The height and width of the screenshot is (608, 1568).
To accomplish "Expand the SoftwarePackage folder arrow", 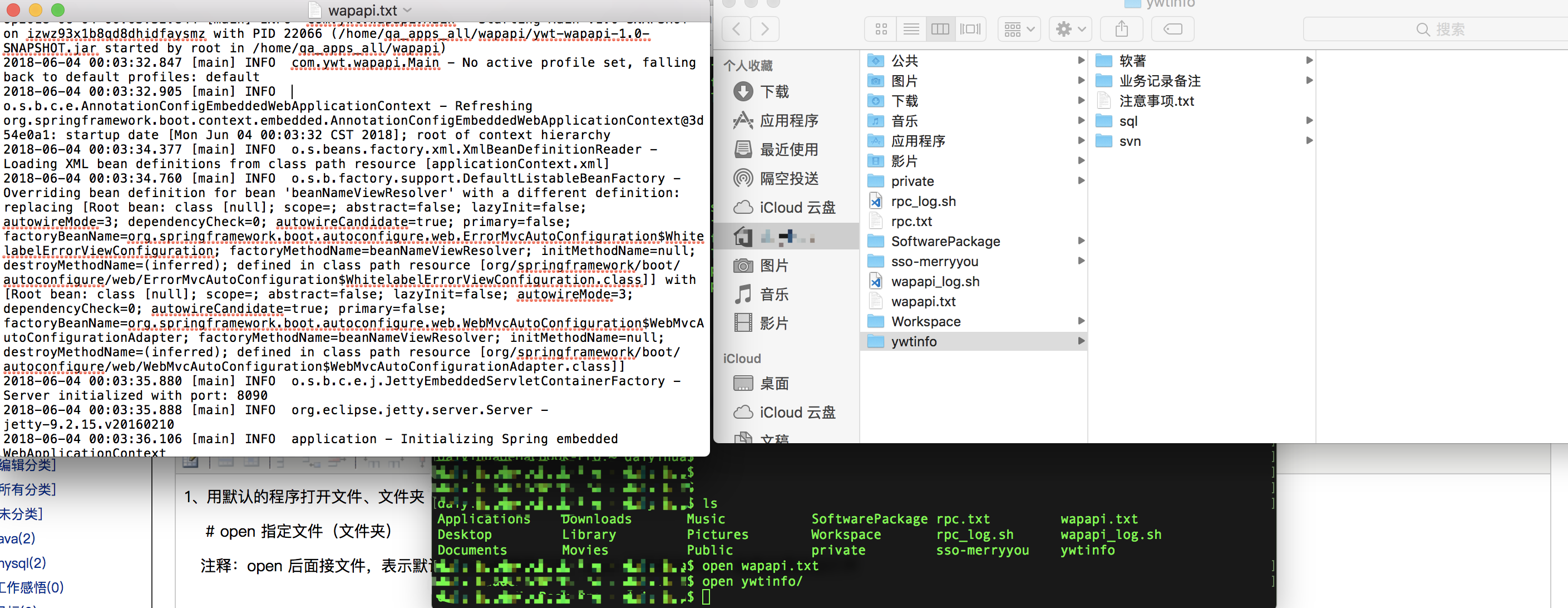I will pos(1081,241).
